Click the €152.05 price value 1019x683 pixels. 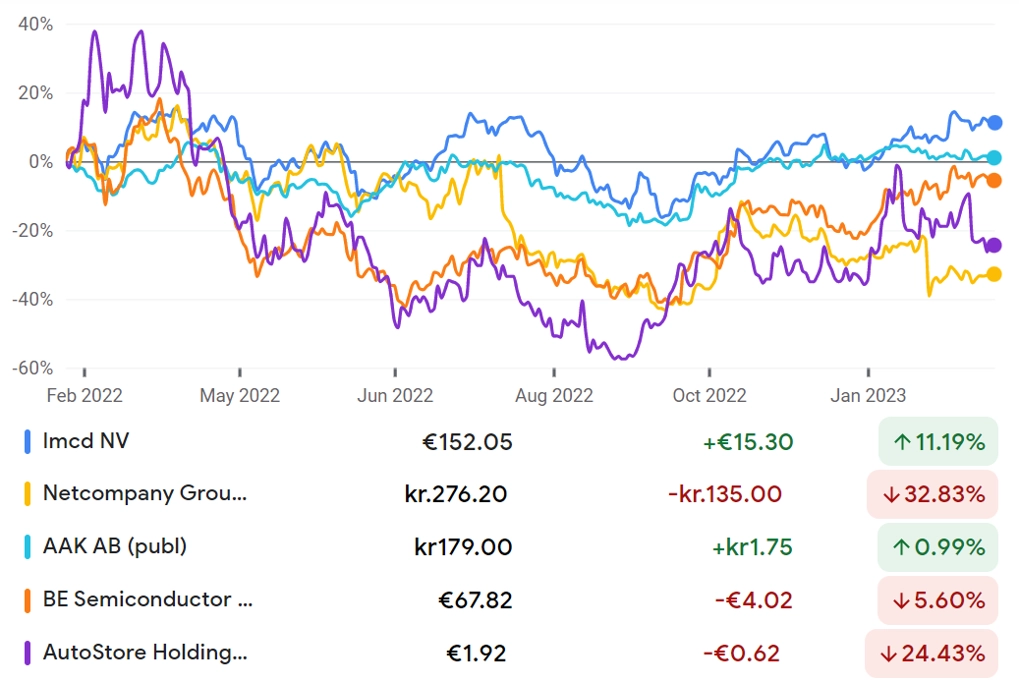(x=467, y=442)
